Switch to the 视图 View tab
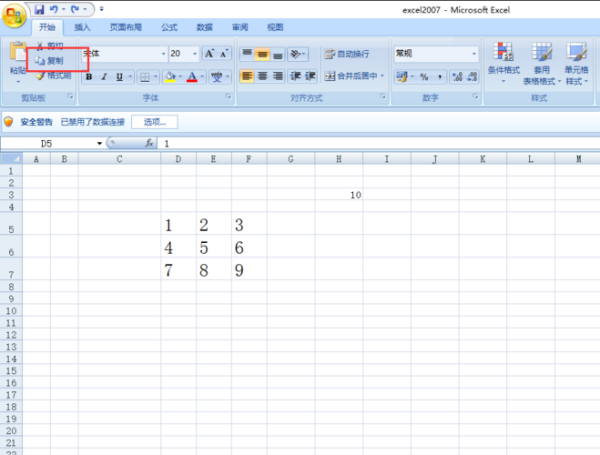This screenshot has height=455, width=600. [275, 27]
